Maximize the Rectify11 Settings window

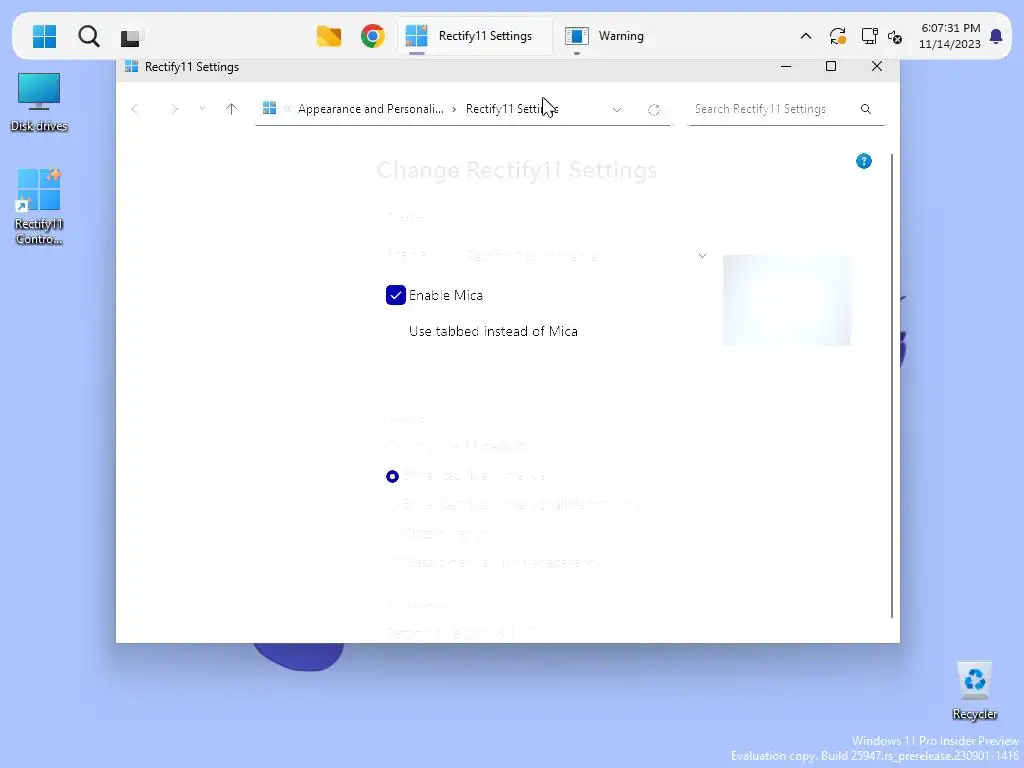831,67
